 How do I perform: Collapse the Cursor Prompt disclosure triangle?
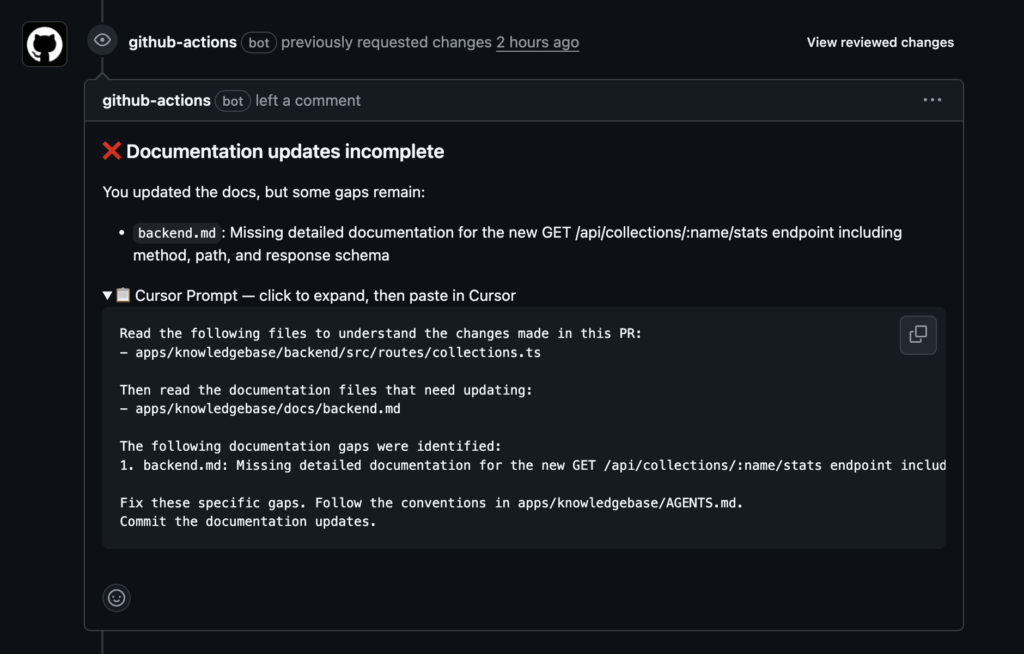tap(108, 296)
